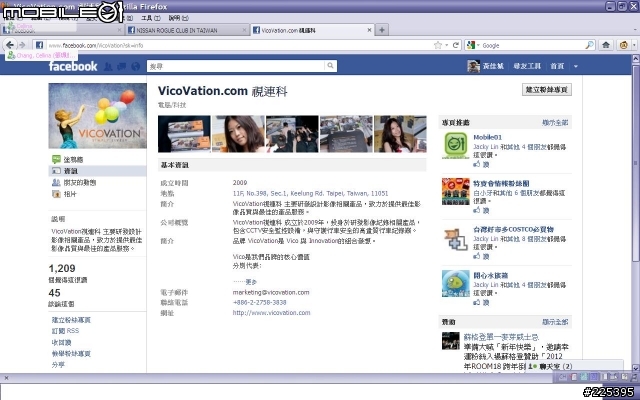Viewport: 640px width, 400px height.
Task: Select the VicoVation.com browser tab
Action: [312, 30]
